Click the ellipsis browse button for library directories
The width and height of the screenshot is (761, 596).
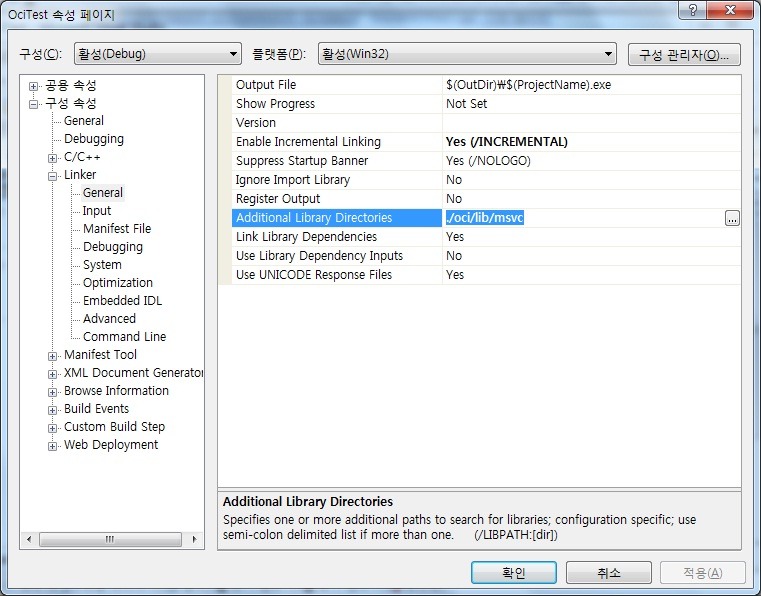point(732,218)
